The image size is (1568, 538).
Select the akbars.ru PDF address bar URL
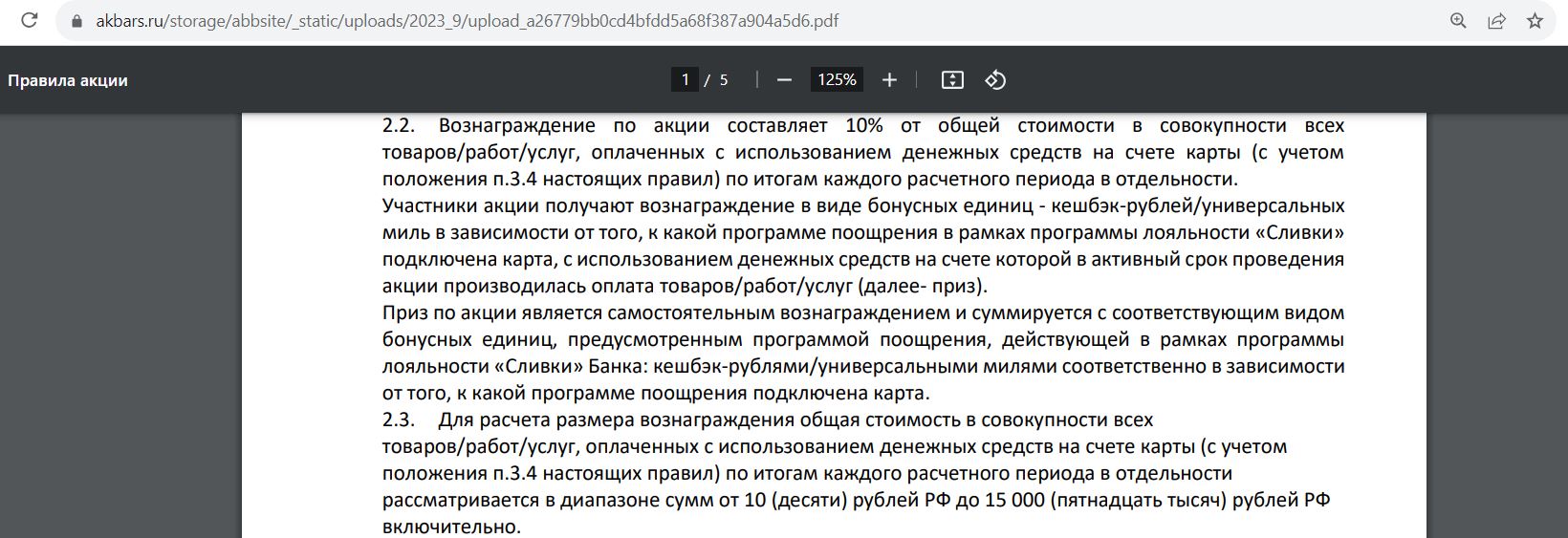click(x=468, y=21)
